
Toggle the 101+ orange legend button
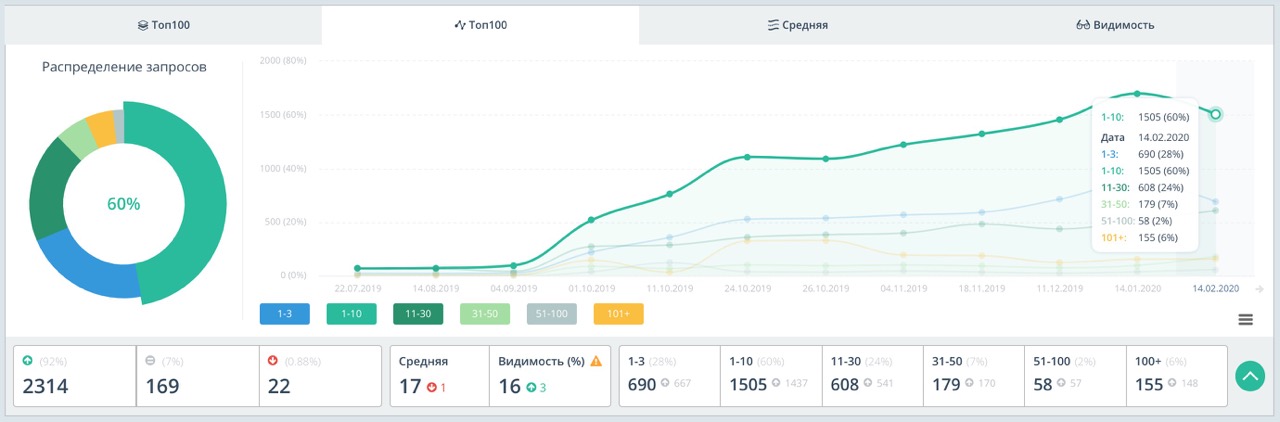tap(618, 314)
